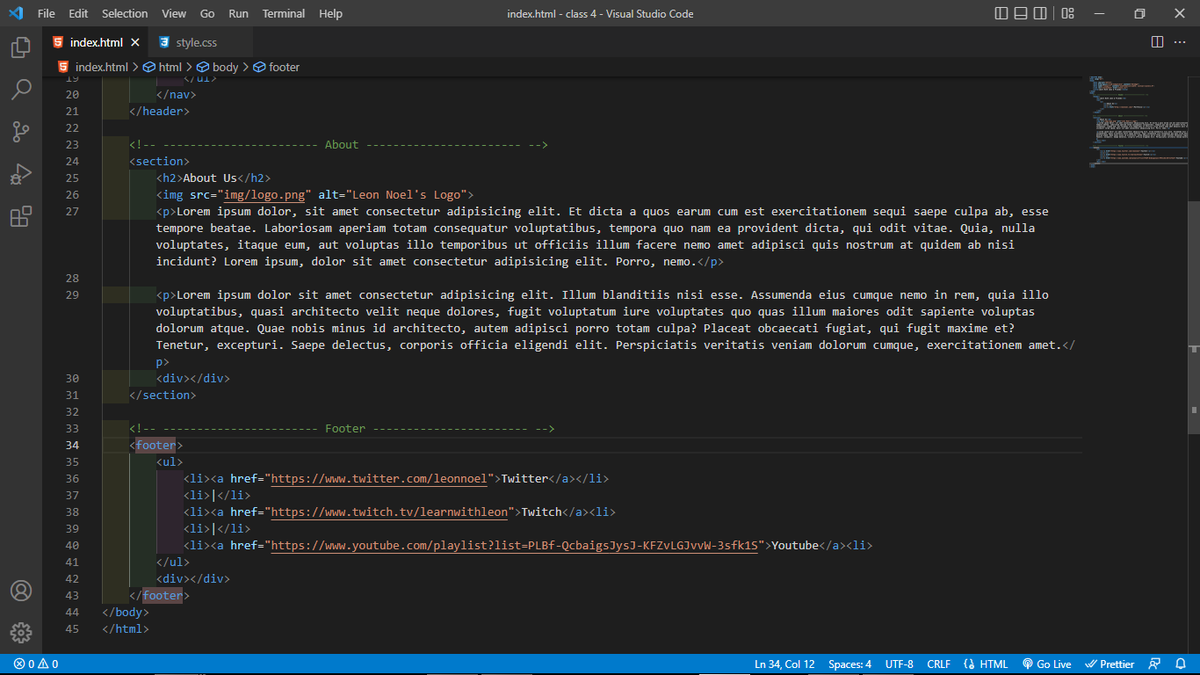This screenshot has width=1200, height=675.
Task: Start the Go Live server
Action: 1046,664
